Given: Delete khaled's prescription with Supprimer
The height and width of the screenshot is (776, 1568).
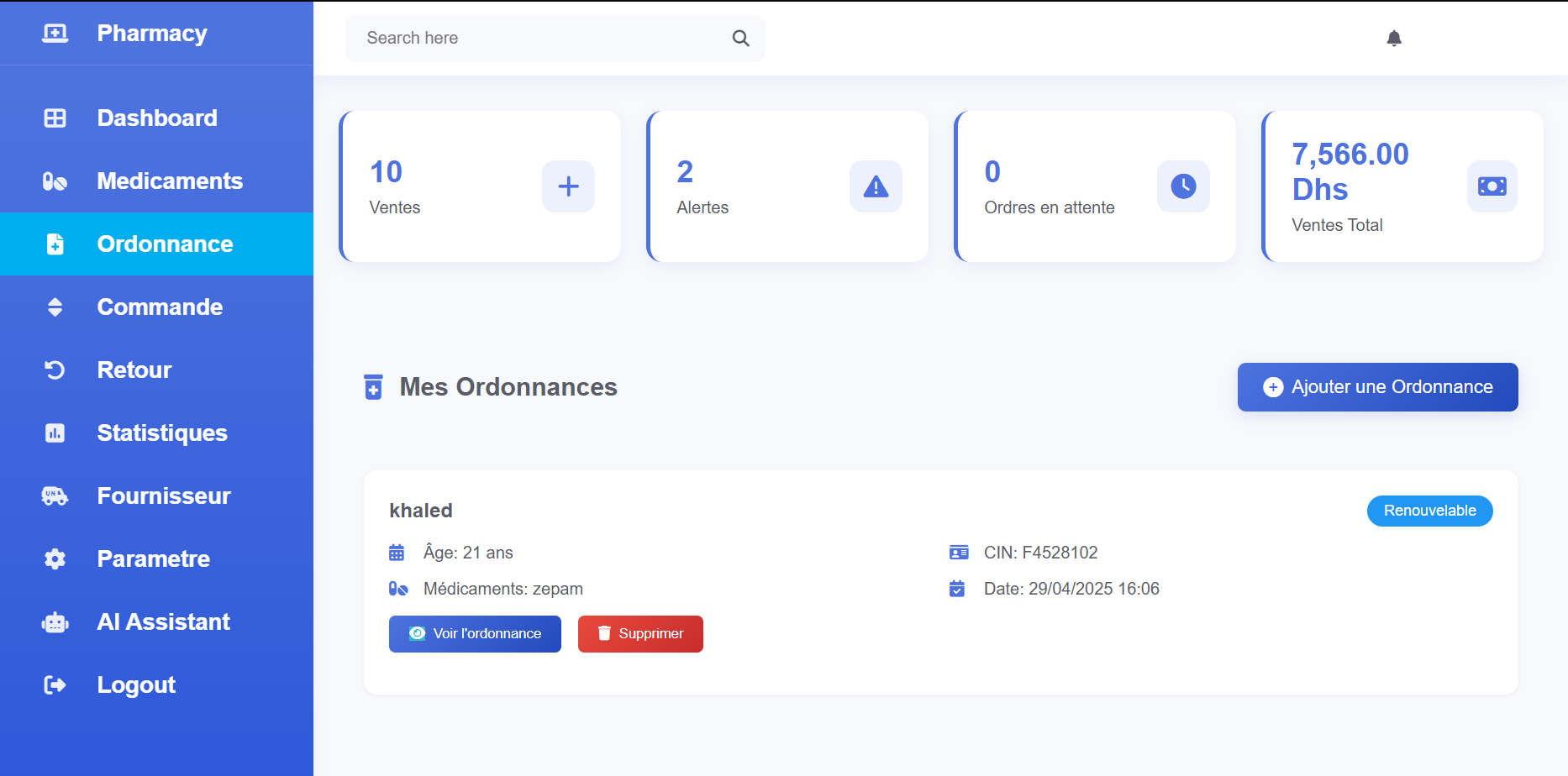Looking at the screenshot, I should click(x=640, y=634).
